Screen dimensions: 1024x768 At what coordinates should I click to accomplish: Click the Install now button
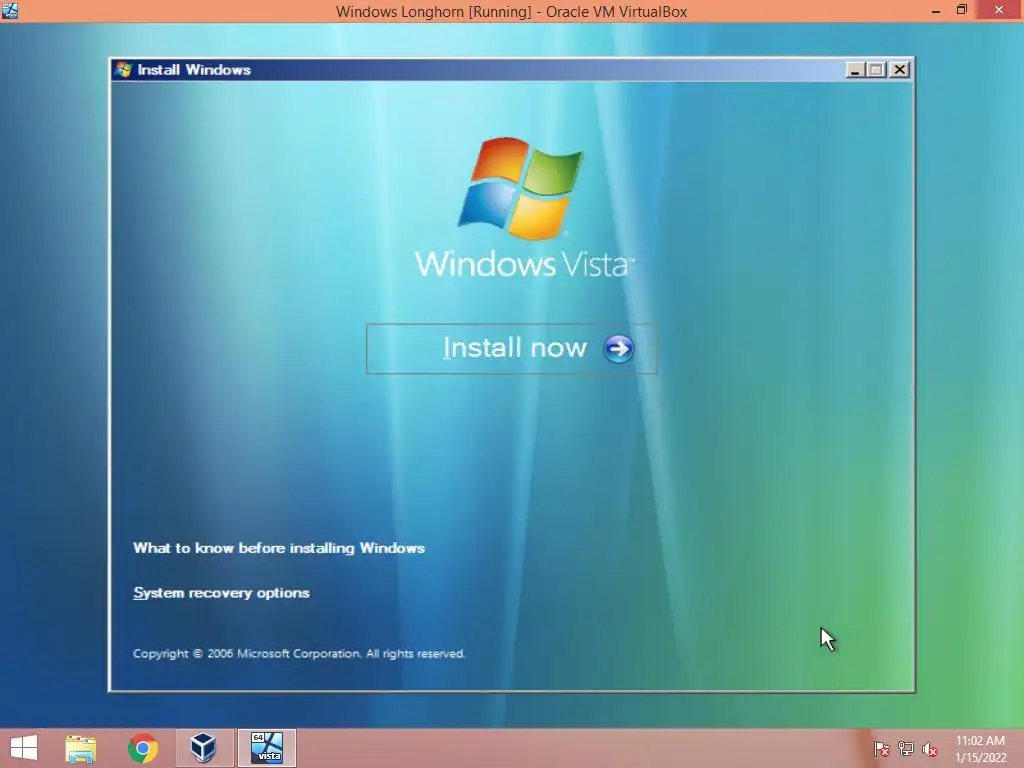pyautogui.click(x=511, y=349)
